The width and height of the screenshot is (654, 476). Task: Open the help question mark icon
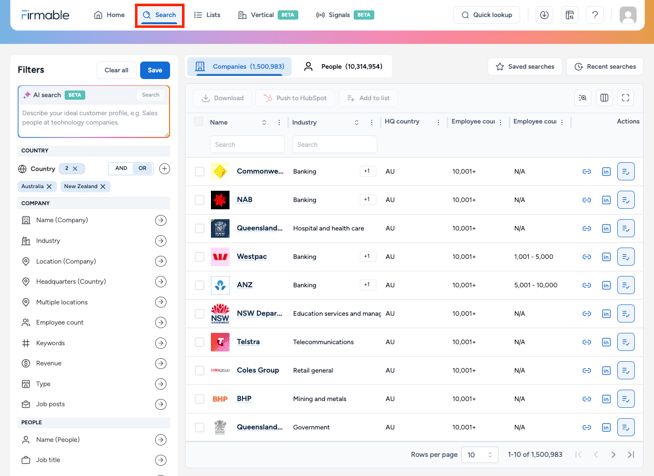(595, 15)
